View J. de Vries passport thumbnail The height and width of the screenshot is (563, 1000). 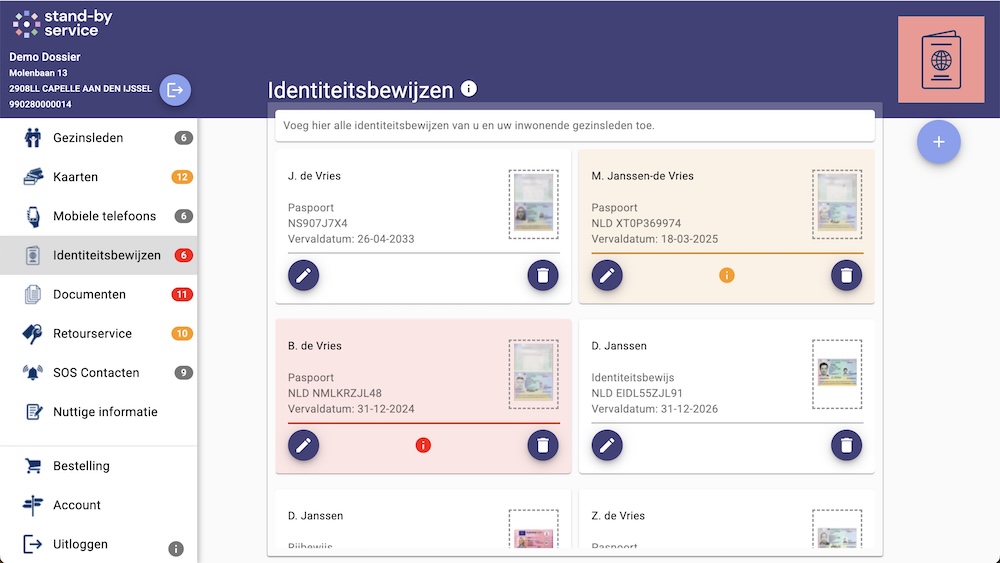pyautogui.click(x=534, y=204)
